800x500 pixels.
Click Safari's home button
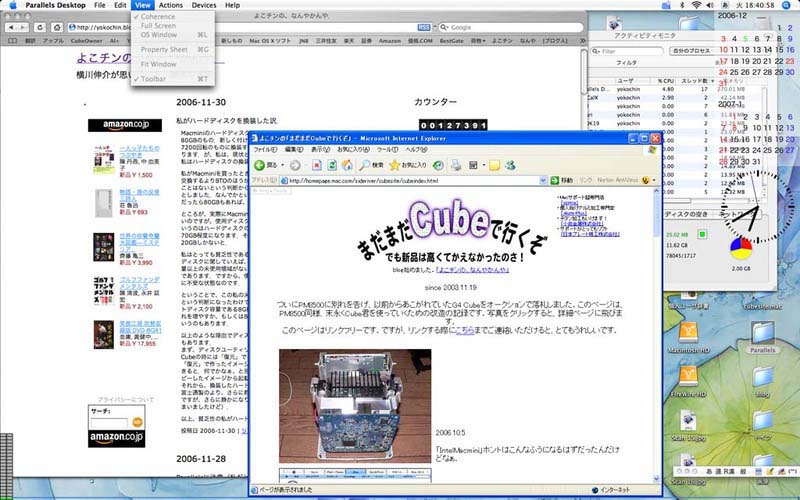[x=57, y=27]
